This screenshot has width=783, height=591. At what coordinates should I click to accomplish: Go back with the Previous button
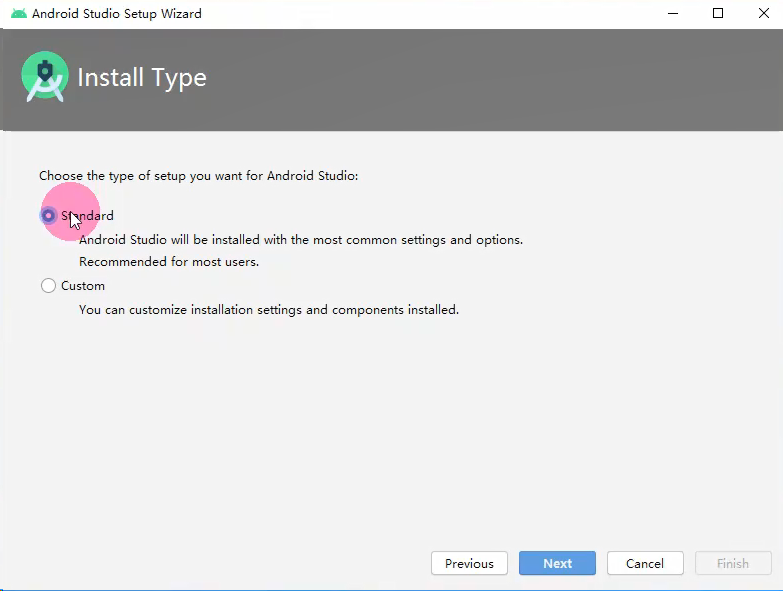[x=469, y=563]
